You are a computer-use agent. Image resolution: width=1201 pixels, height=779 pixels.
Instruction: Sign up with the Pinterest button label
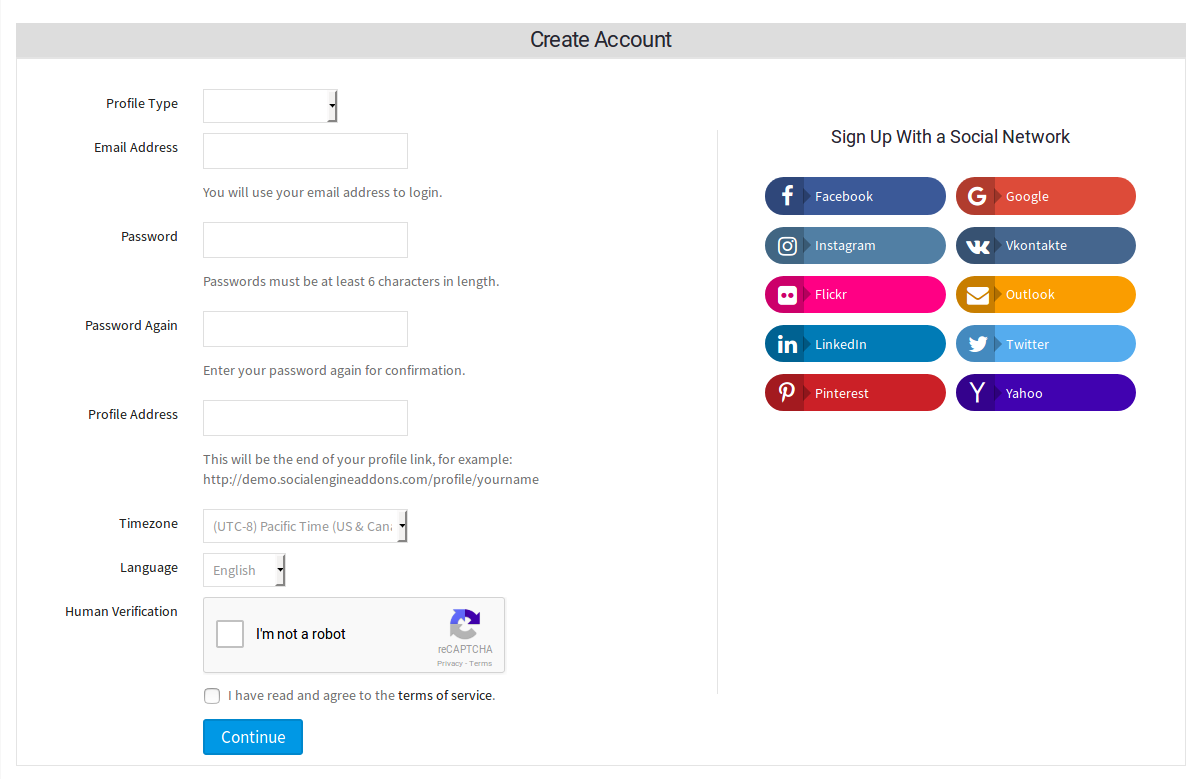tap(842, 393)
